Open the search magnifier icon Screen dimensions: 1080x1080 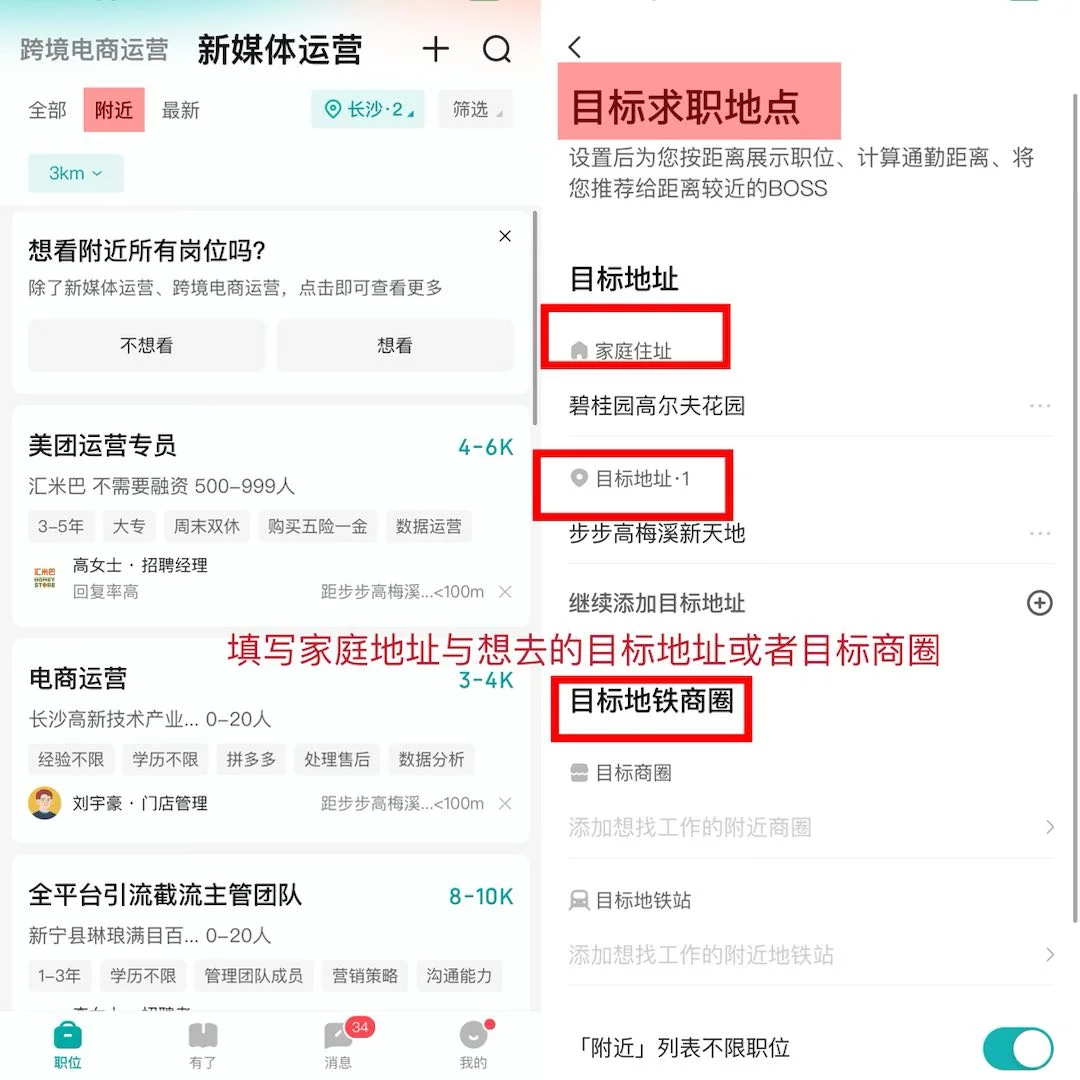497,50
